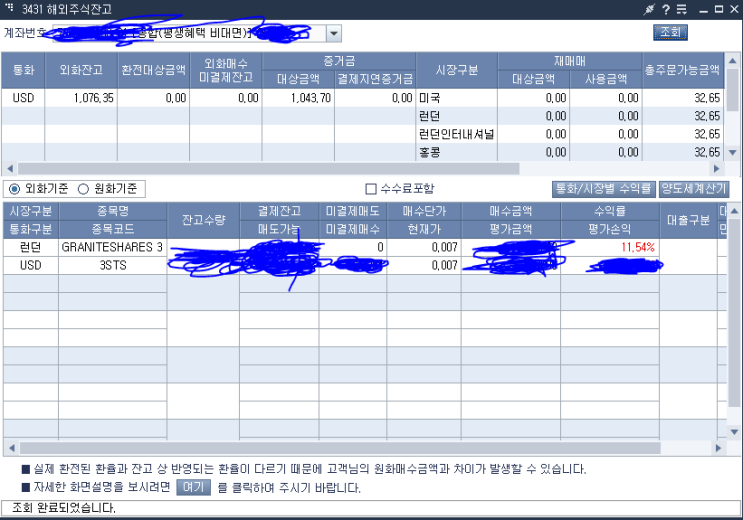Image resolution: width=743 pixels, height=520 pixels.
Task: Select the 3STS stock code cell
Action: (113, 265)
